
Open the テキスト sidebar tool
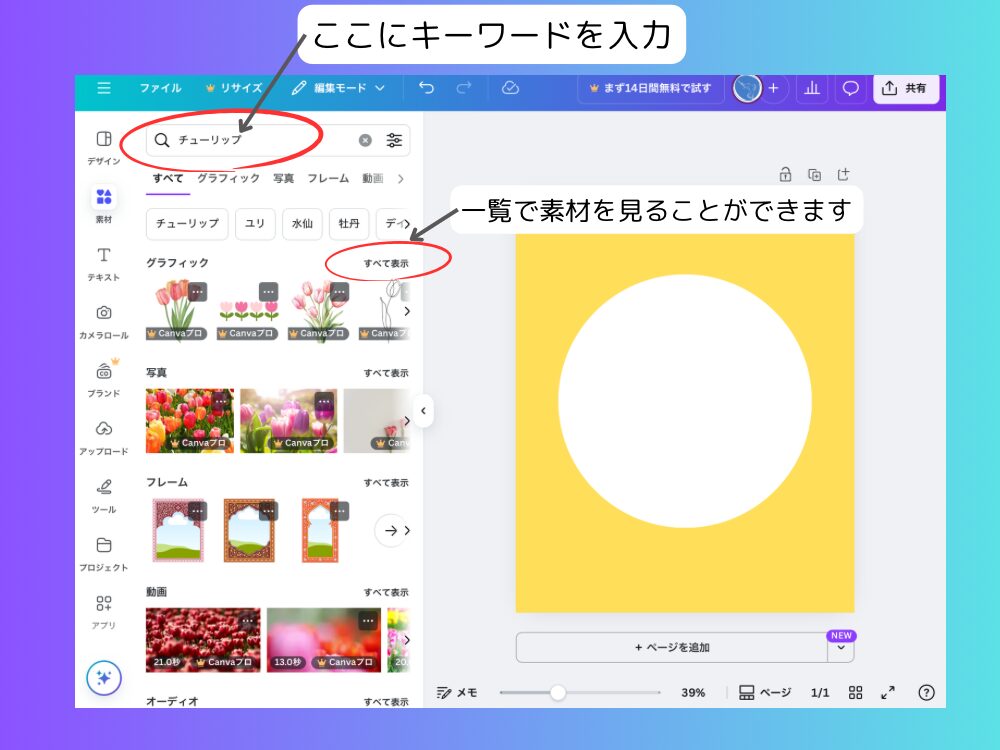(104, 264)
